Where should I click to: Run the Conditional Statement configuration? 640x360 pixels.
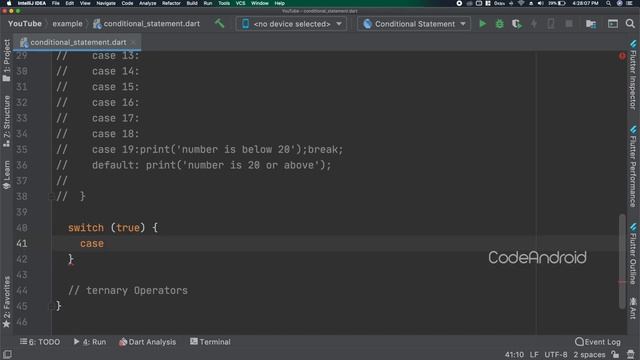482,24
